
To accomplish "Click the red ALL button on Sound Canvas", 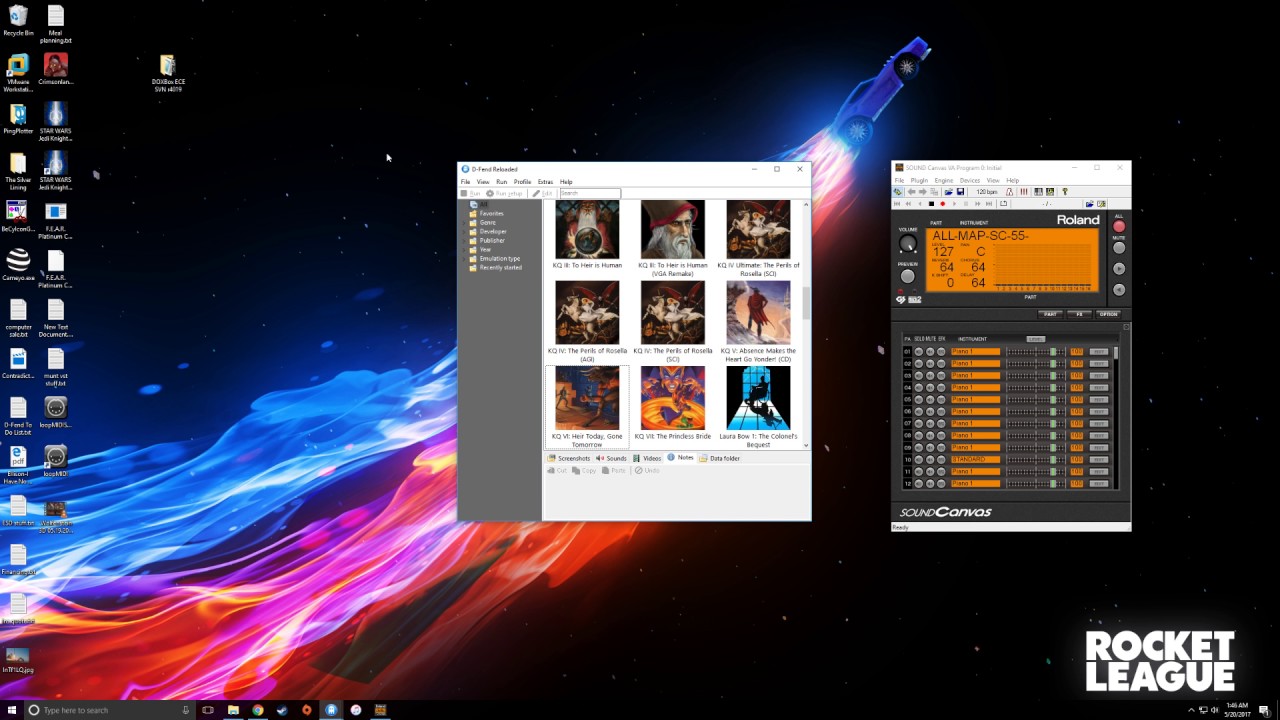I will 1119,226.
